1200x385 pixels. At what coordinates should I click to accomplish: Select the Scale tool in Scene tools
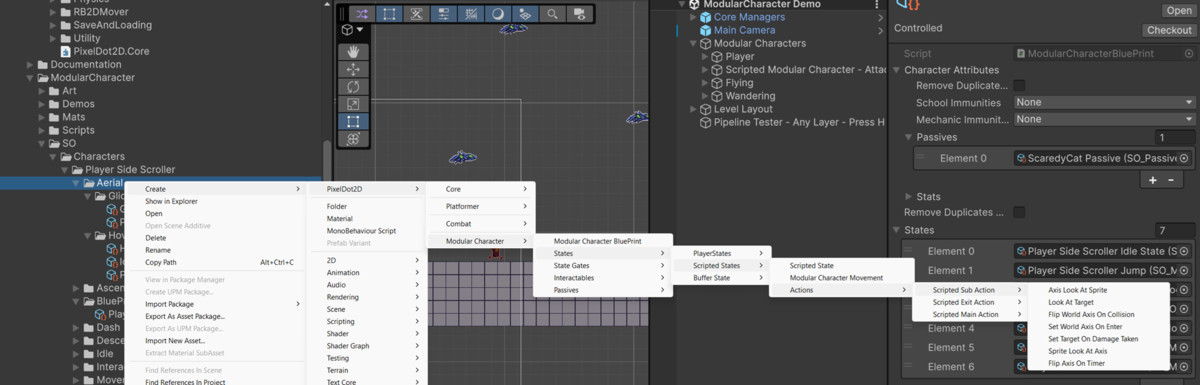tap(353, 104)
